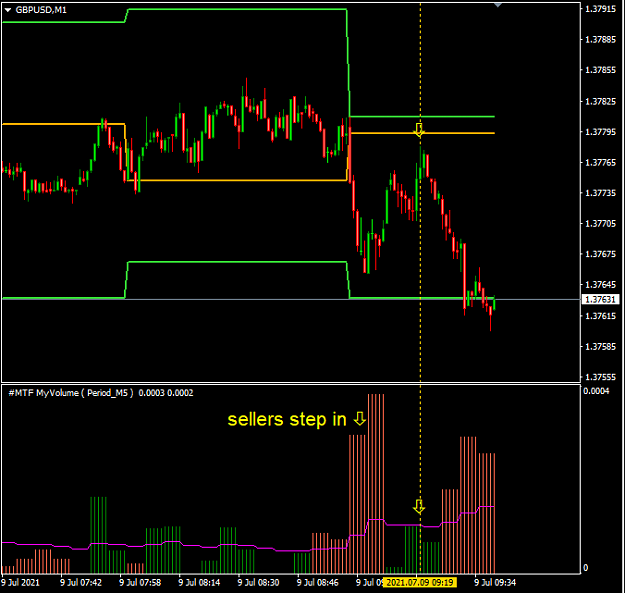Click price scale value 1.37585
The image size is (625, 593).
(600, 347)
